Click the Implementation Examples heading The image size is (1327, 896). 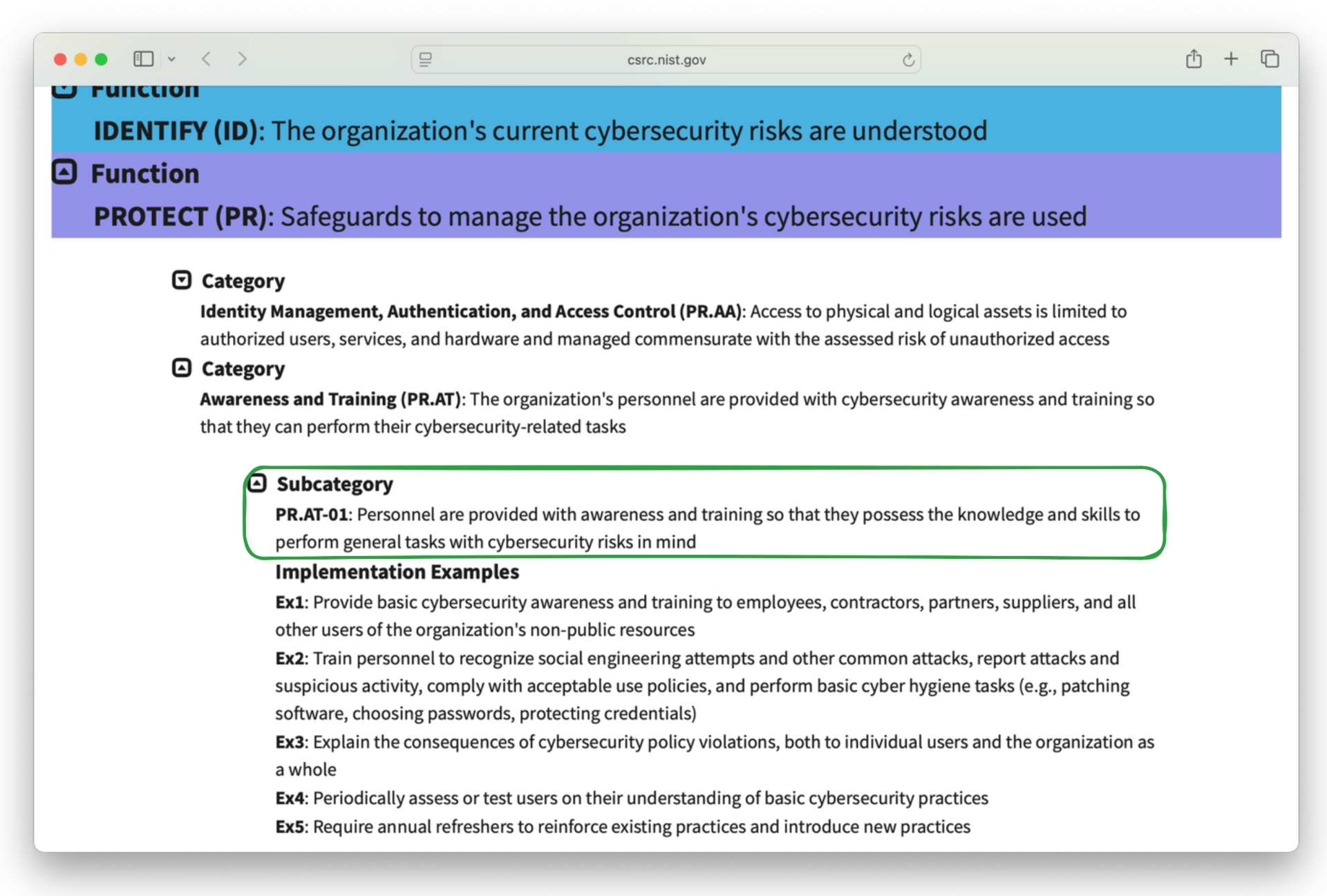click(397, 572)
